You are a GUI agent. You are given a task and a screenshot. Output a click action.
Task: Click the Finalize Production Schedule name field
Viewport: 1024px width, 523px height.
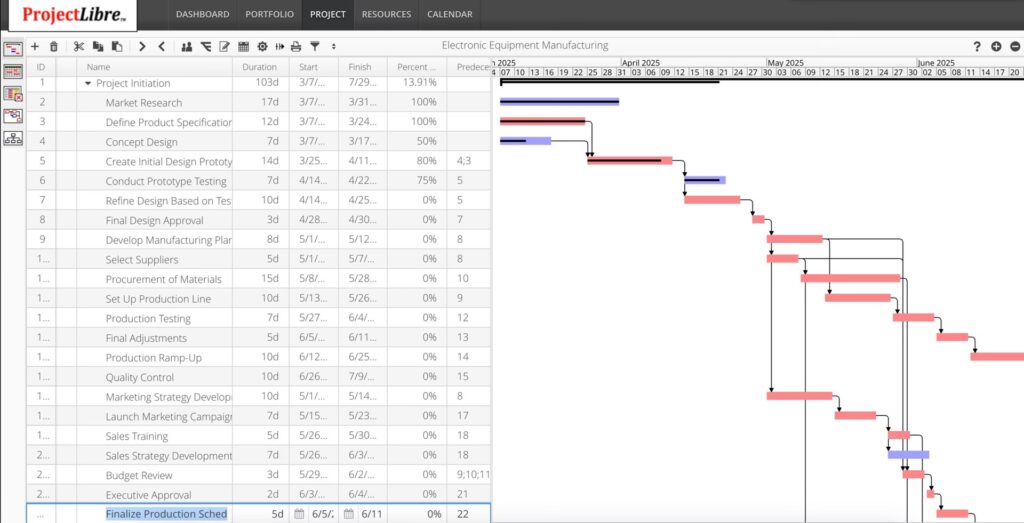coord(166,514)
